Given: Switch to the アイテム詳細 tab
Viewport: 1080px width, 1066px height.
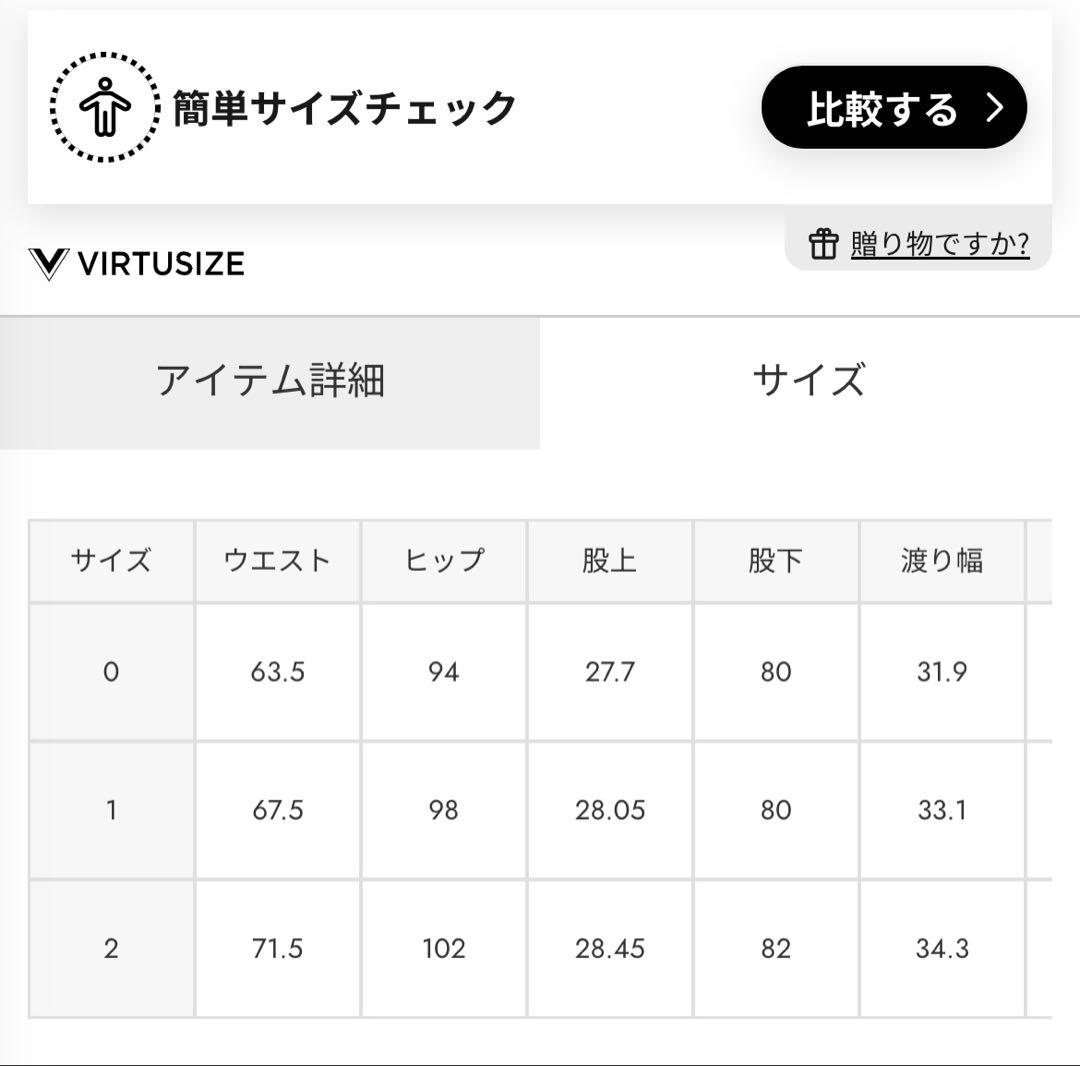Looking at the screenshot, I should click(x=270, y=382).
